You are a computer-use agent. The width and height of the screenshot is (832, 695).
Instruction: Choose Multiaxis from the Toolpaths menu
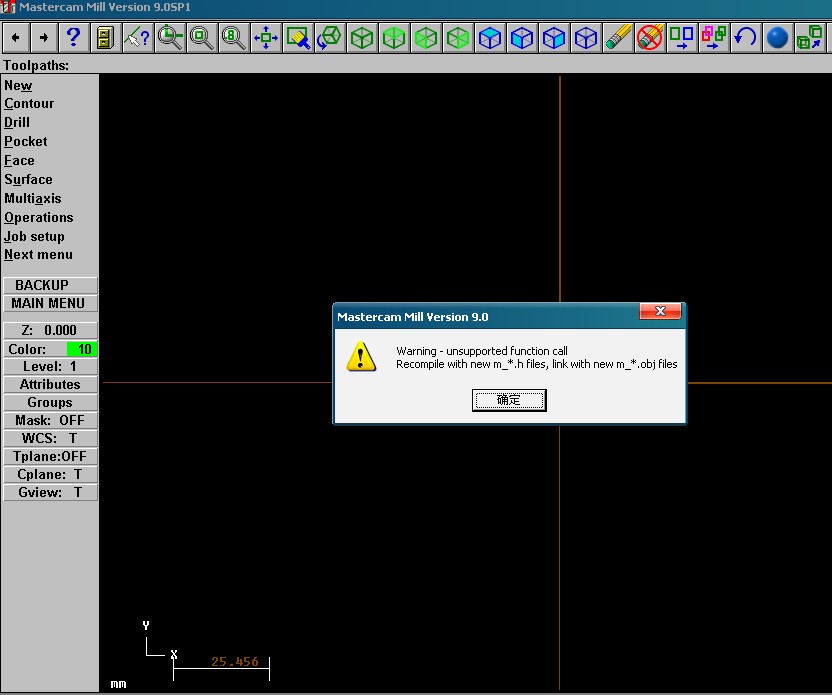pyautogui.click(x=33, y=198)
